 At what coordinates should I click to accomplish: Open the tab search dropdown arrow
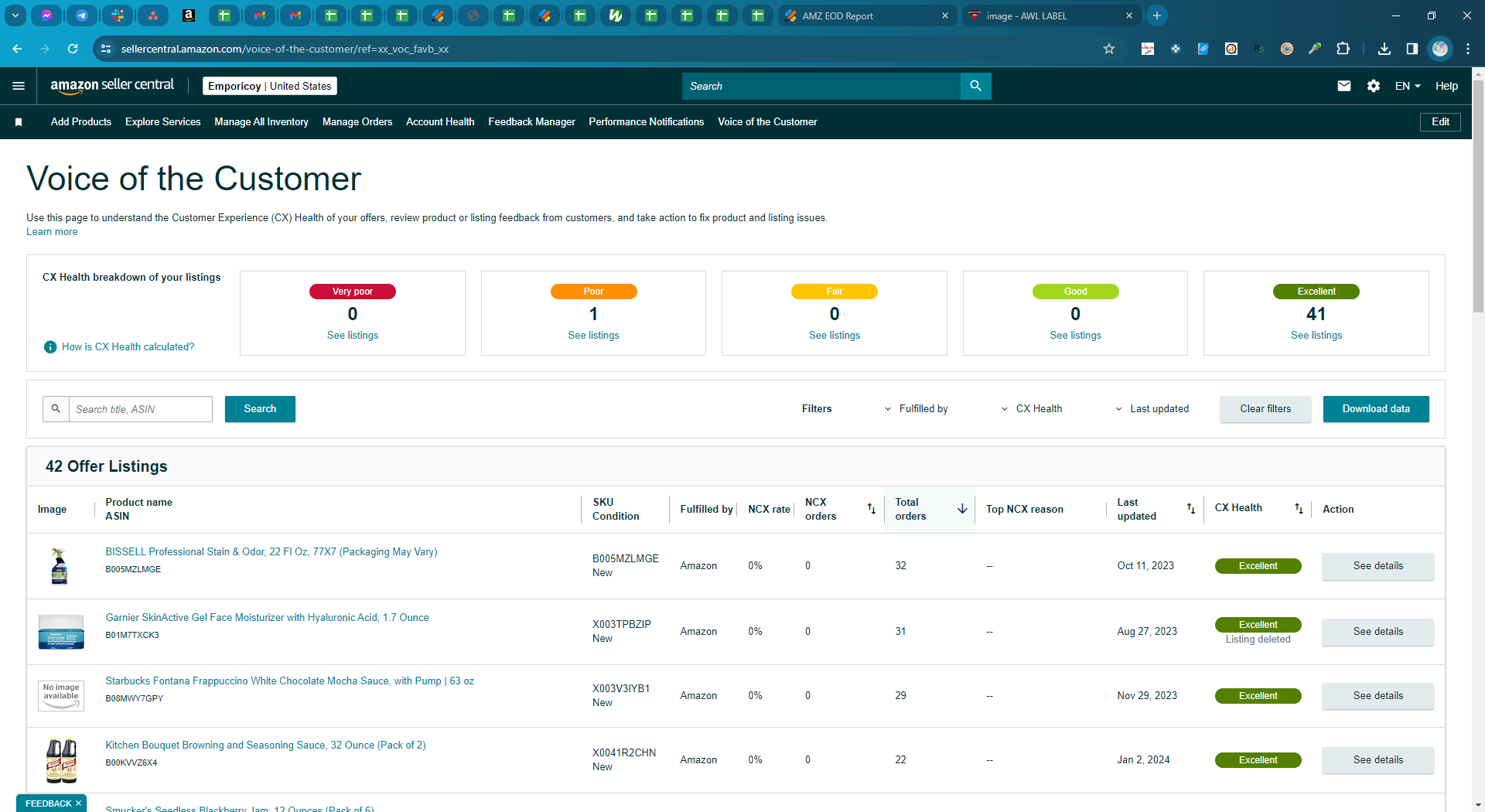15,15
